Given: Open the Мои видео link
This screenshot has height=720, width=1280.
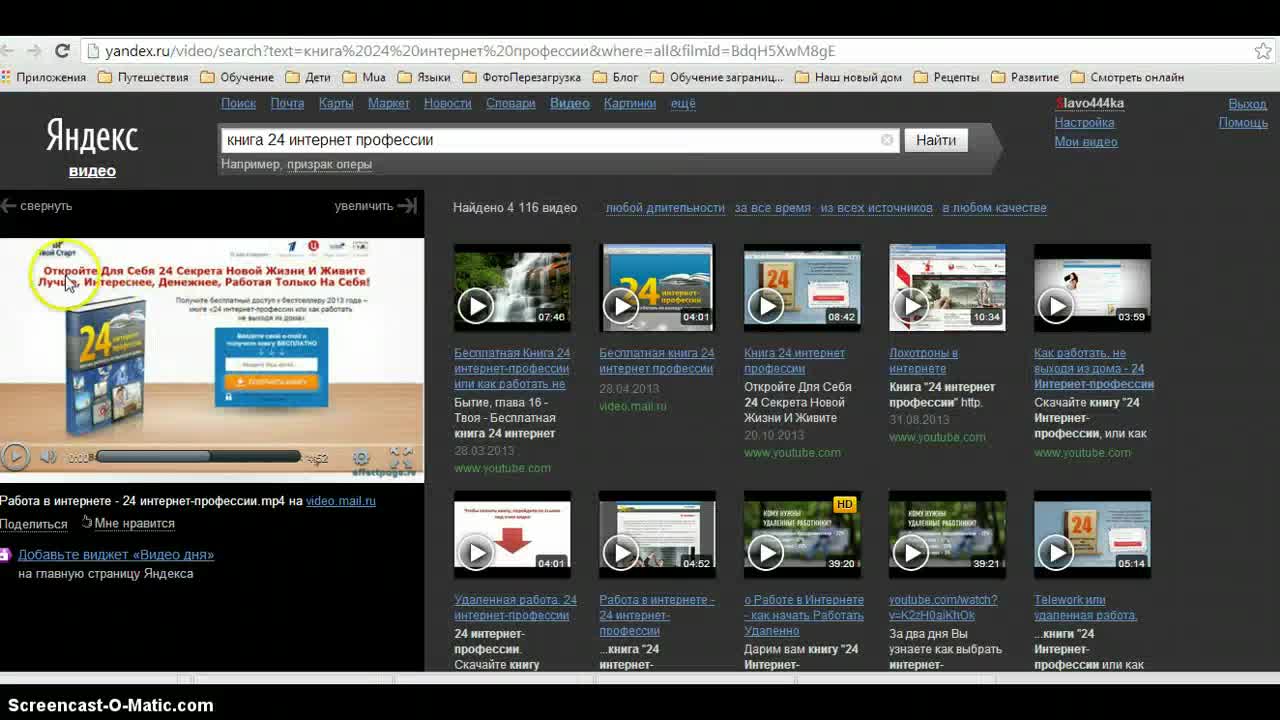Looking at the screenshot, I should [1086, 141].
